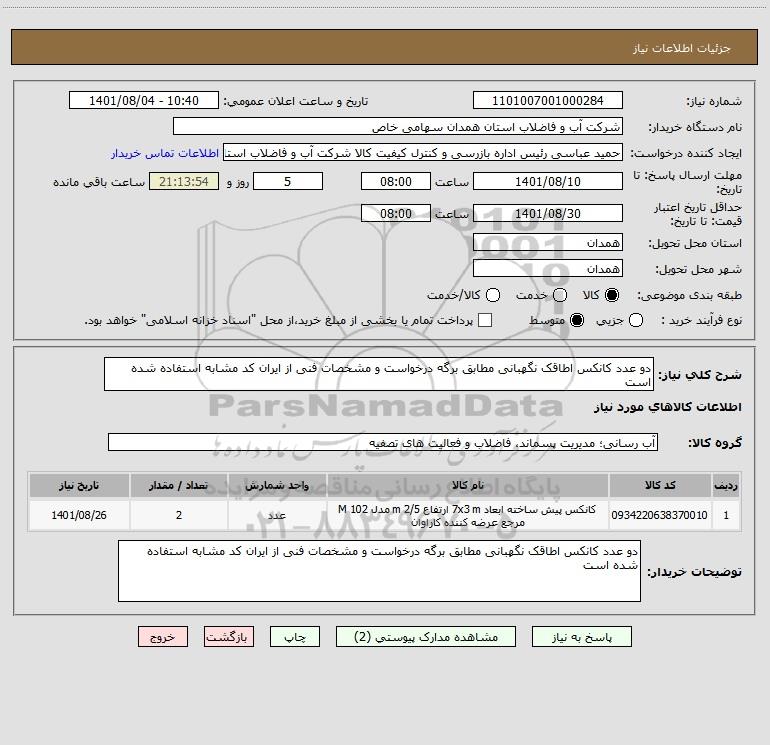This screenshot has height=745, width=770.
Task: Toggle the اسناد خزانه اسلامی payment checkbox
Action: pos(485,320)
